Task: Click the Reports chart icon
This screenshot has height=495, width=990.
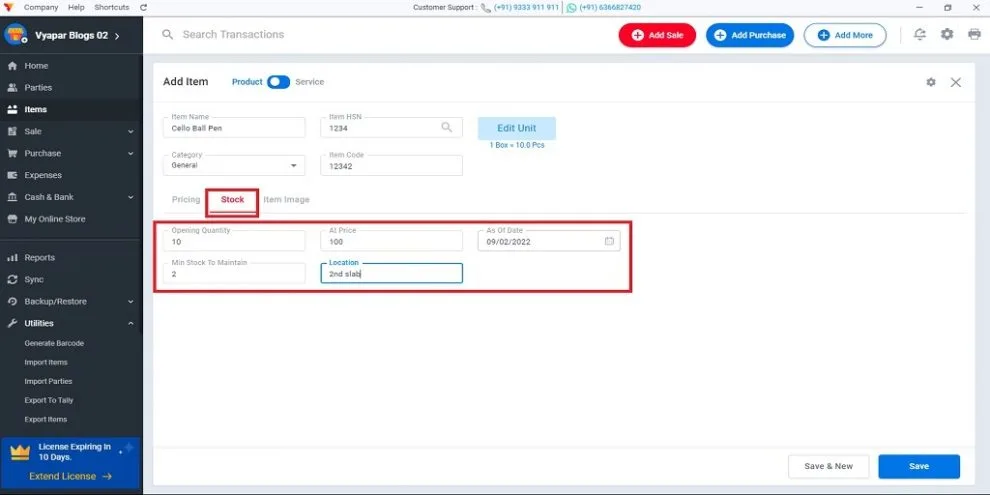Action: click(12, 258)
